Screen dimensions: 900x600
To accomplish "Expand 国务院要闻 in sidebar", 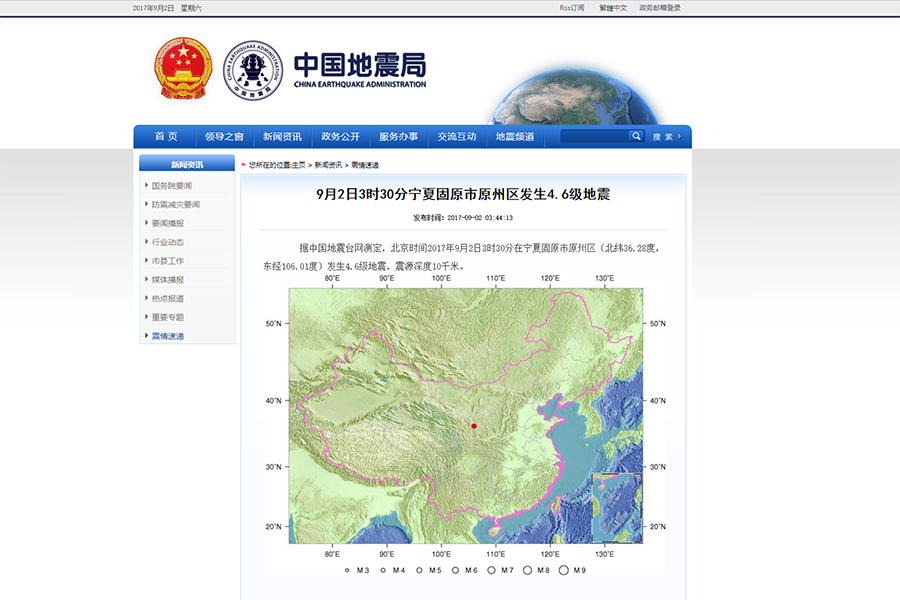I will click(x=171, y=186).
